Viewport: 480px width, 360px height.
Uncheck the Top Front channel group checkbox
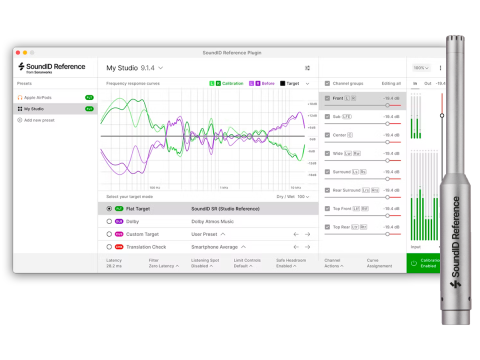[327, 209]
